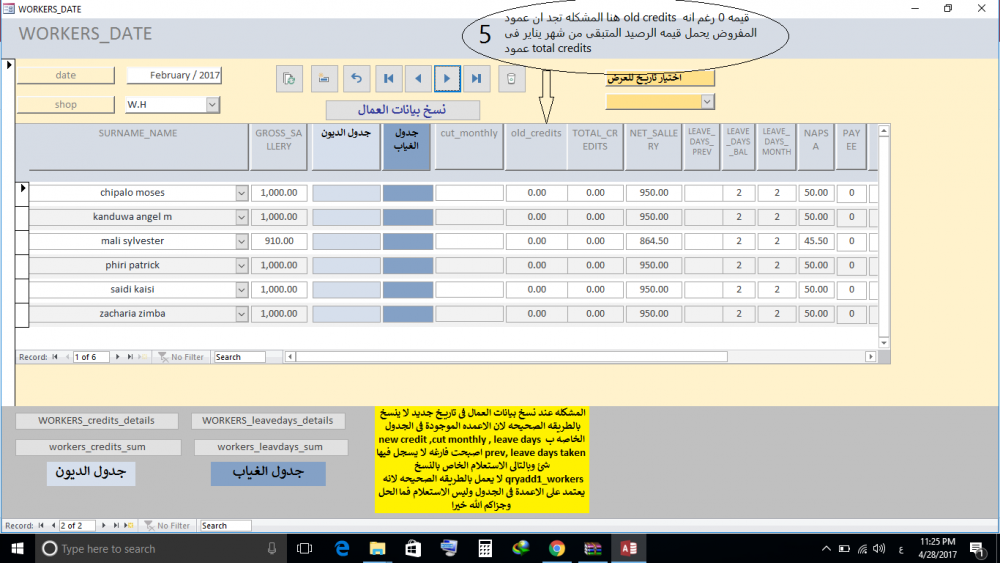This screenshot has height=563, width=1000.
Task: Jump to last record using toolbar button
Action: pyautogui.click(x=477, y=77)
